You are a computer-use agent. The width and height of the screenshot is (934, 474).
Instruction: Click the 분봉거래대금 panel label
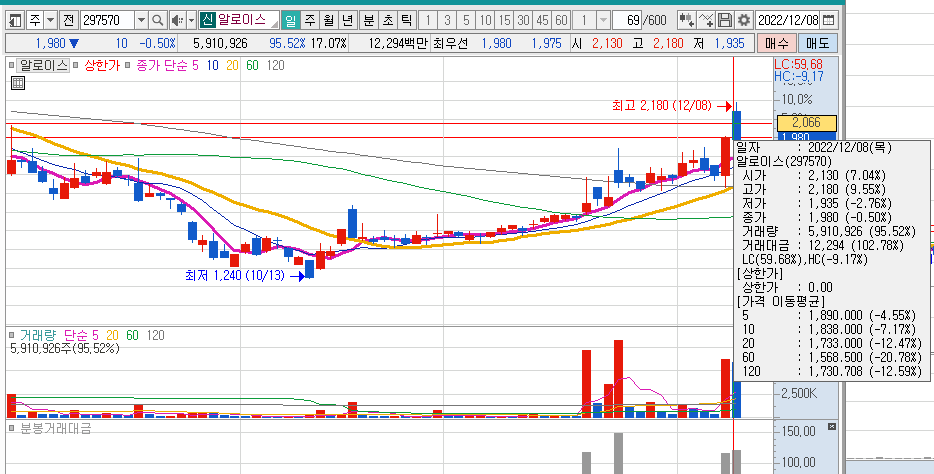point(55,428)
